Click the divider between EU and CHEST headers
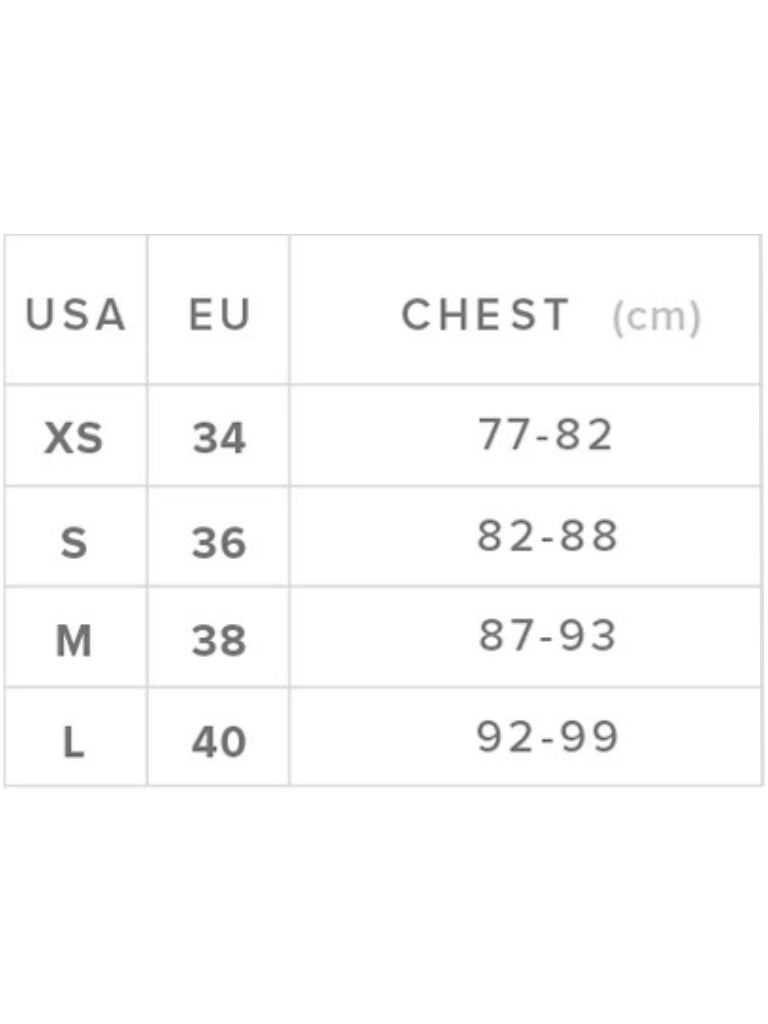 pos(289,310)
